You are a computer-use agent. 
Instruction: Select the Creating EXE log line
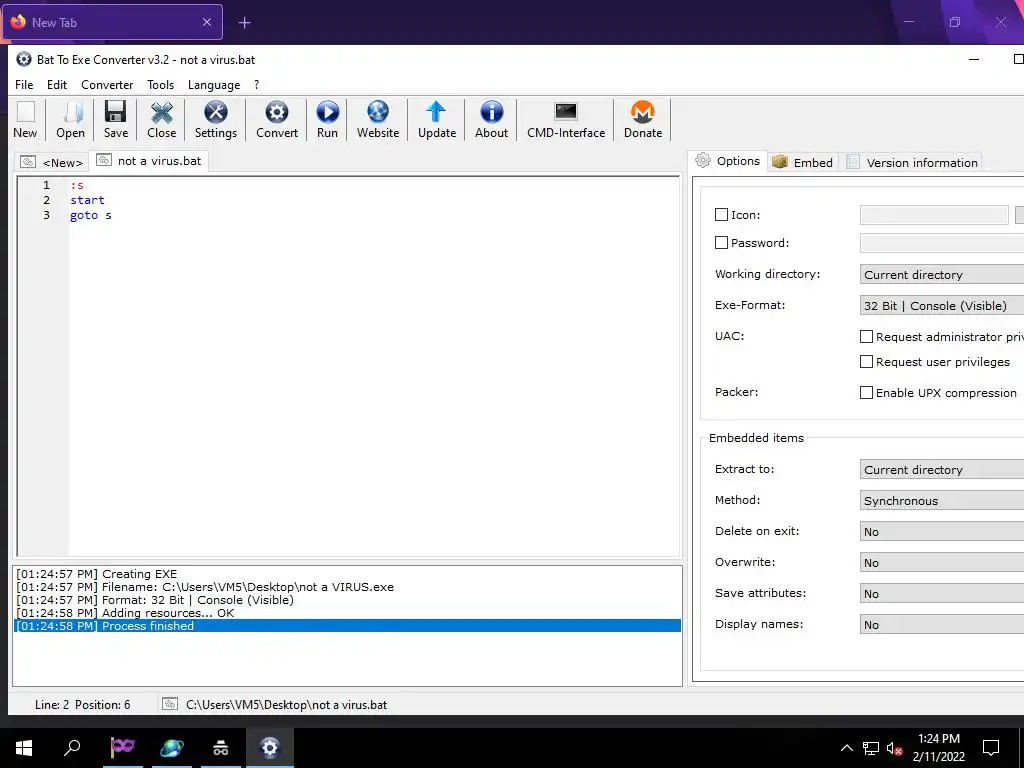pyautogui.click(x=347, y=574)
